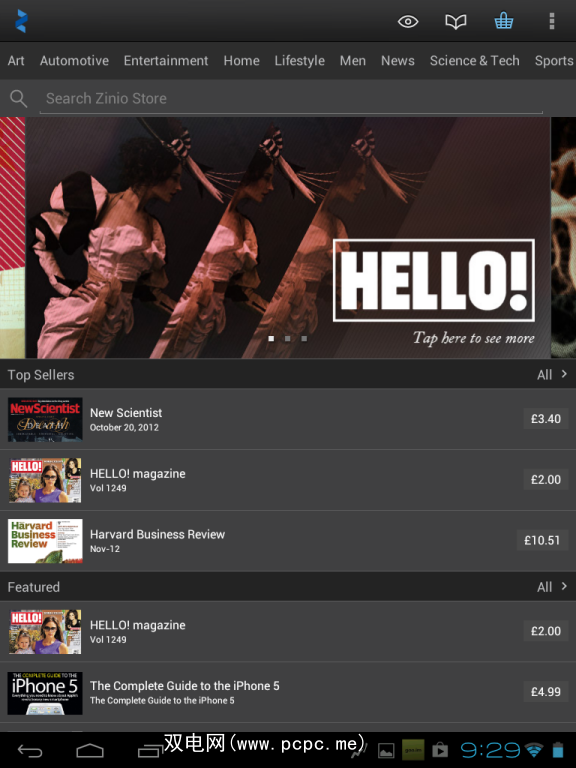
Task: Select the third banner page dot
Action: coord(304,338)
